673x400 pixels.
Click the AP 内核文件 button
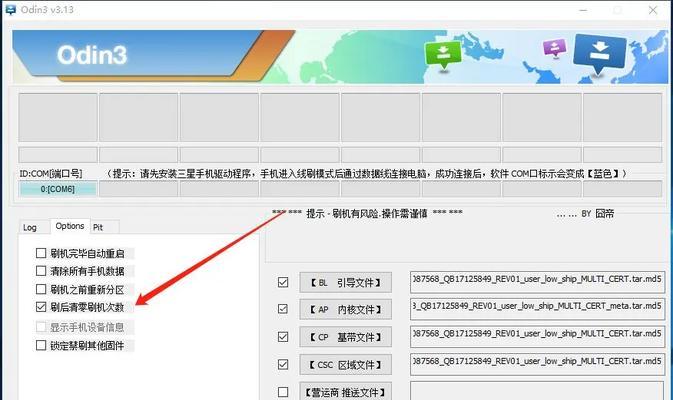pos(346,309)
